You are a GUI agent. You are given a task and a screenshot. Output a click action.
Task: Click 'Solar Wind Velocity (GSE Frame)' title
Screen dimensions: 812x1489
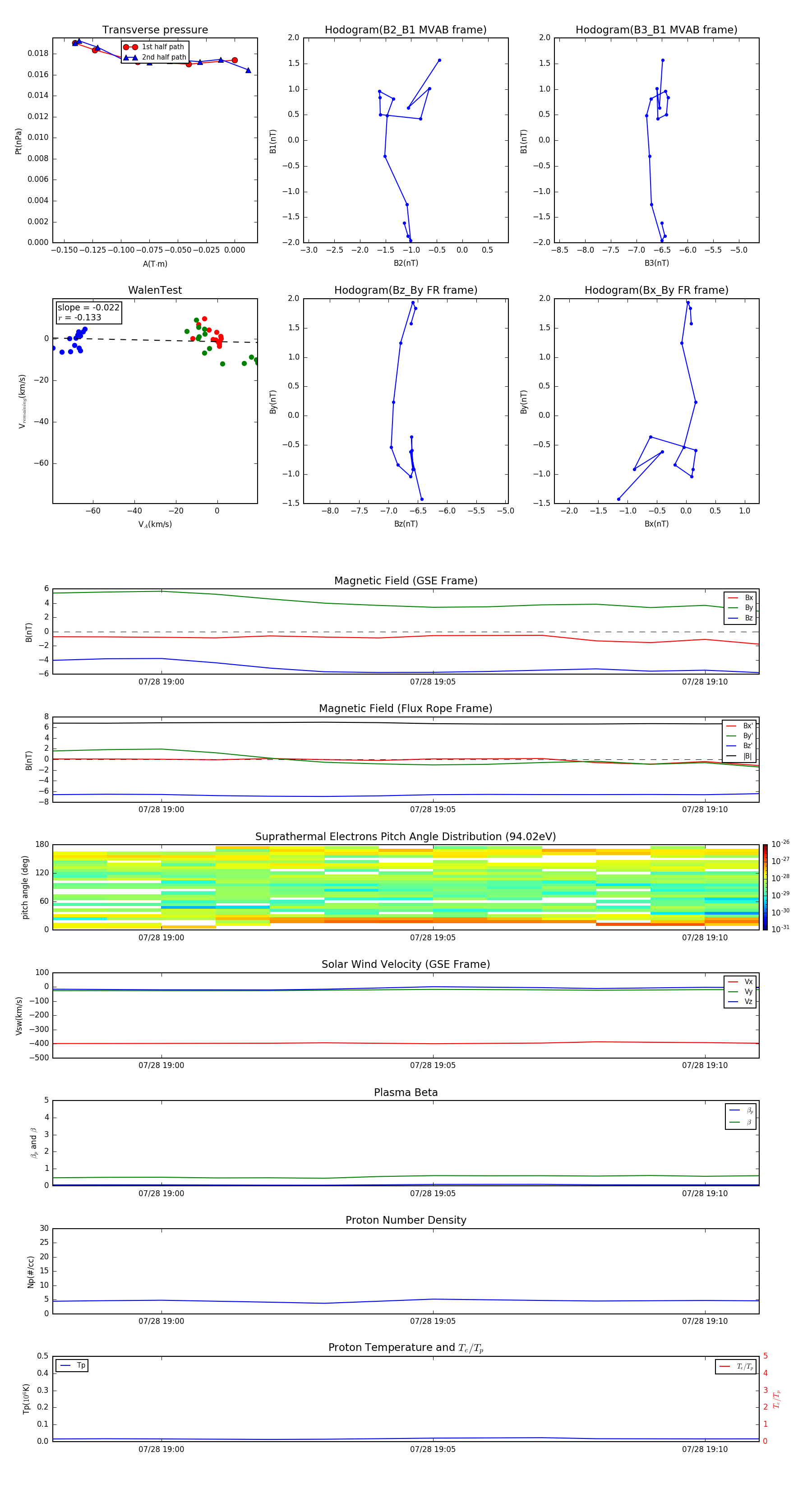coord(406,964)
